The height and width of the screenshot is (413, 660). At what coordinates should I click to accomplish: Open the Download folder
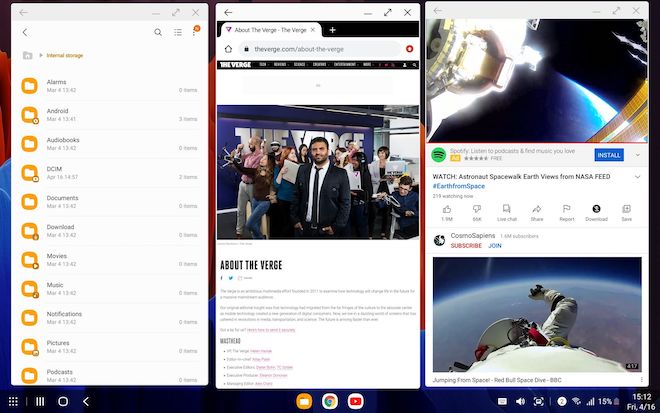109,231
